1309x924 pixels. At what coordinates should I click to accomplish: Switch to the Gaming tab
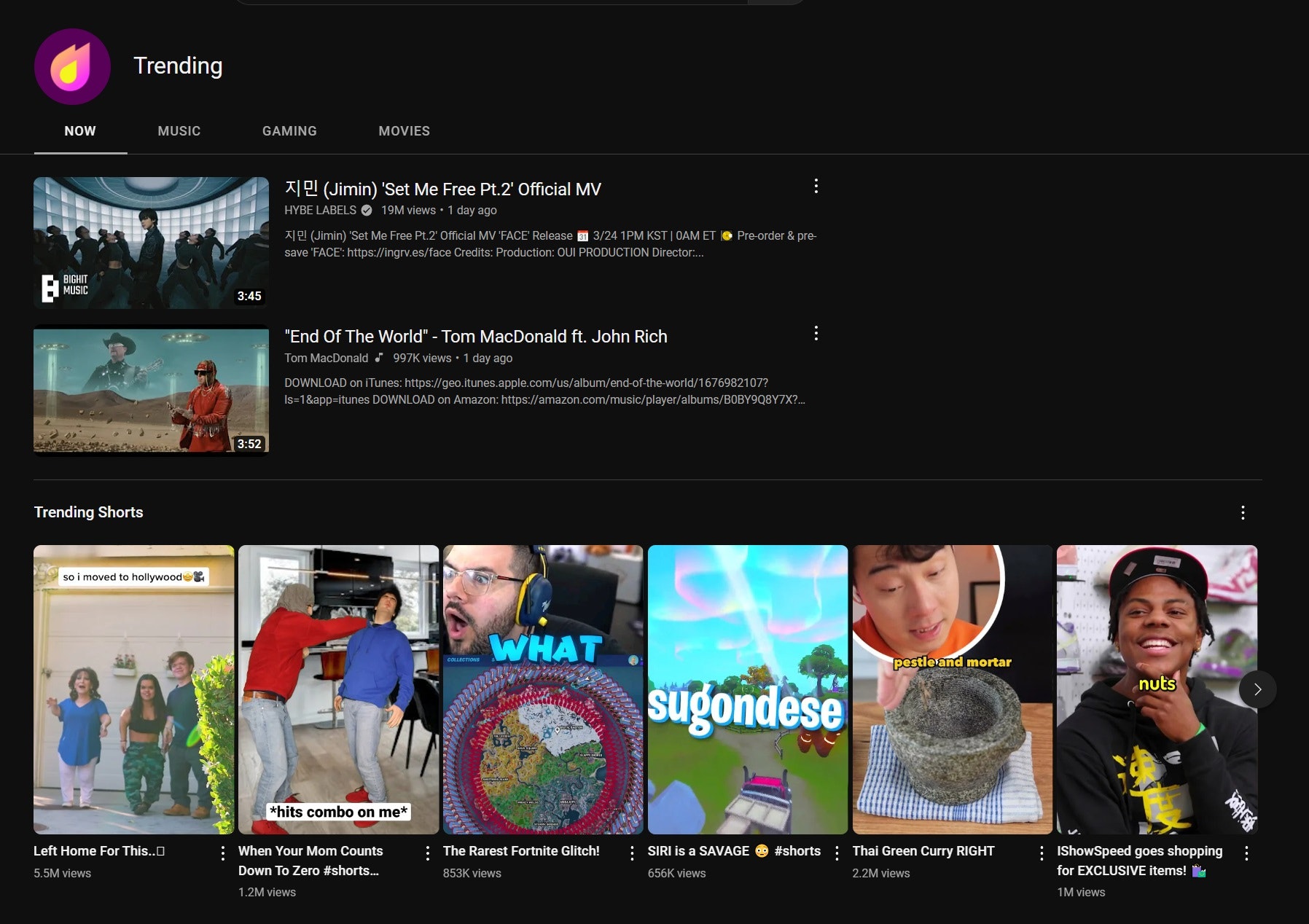289,131
